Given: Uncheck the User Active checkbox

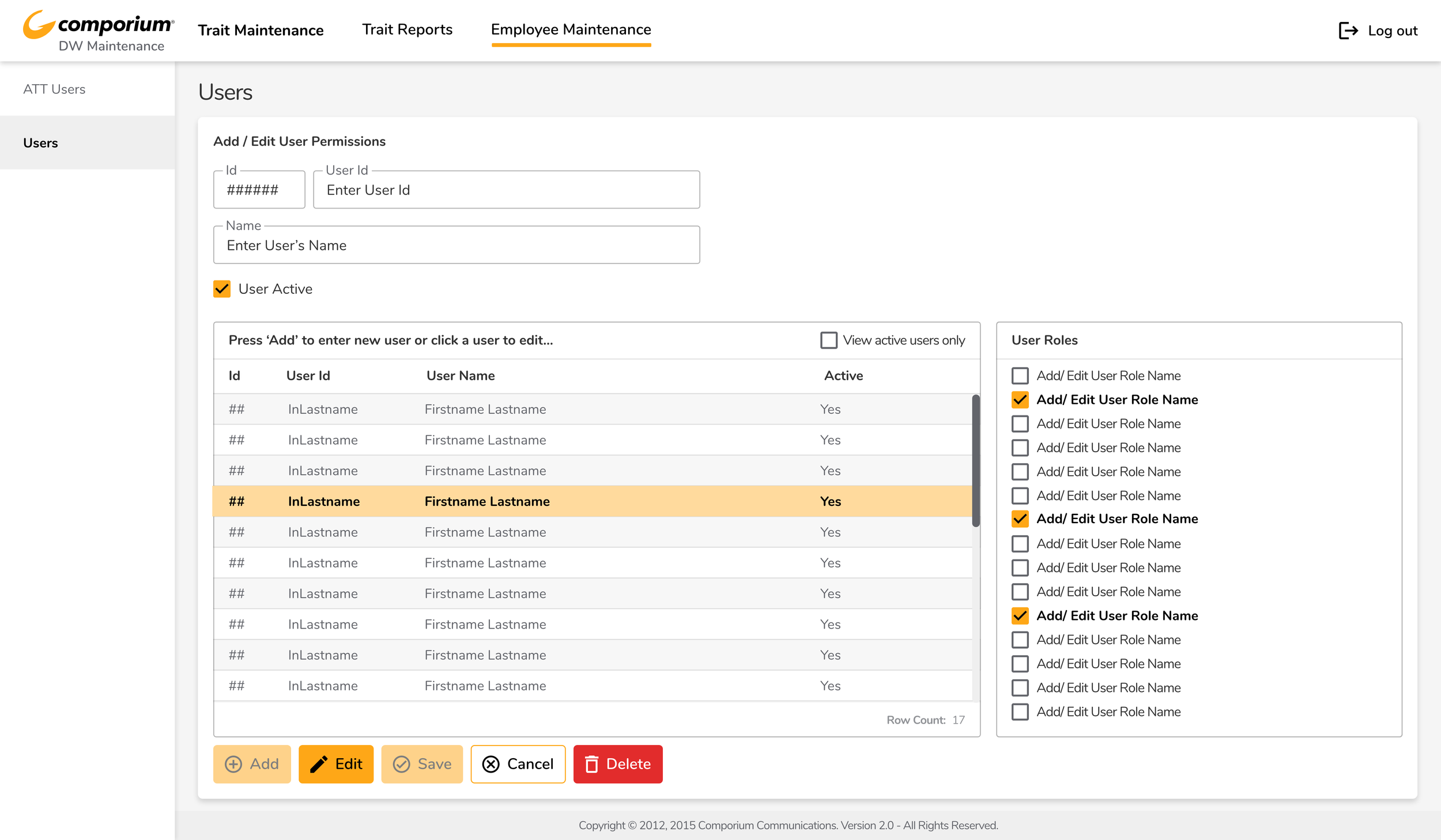Looking at the screenshot, I should [x=222, y=289].
